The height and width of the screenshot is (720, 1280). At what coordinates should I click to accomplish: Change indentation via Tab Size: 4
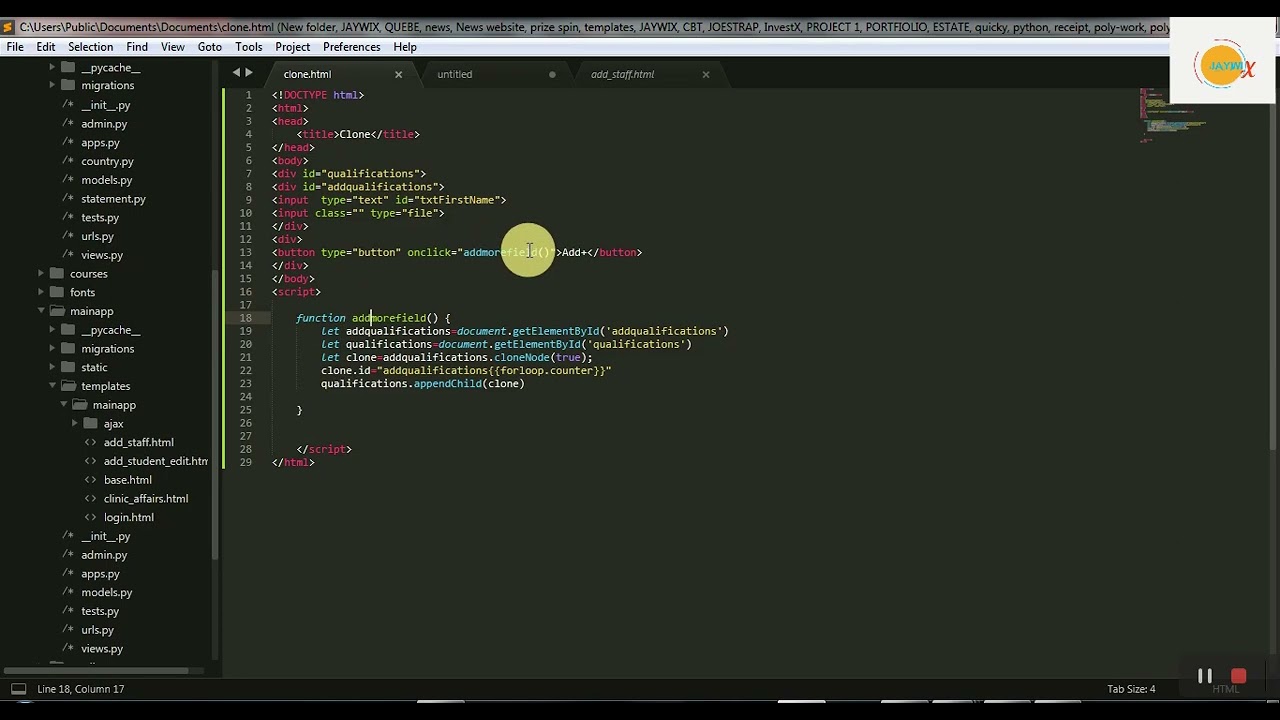(1131, 689)
